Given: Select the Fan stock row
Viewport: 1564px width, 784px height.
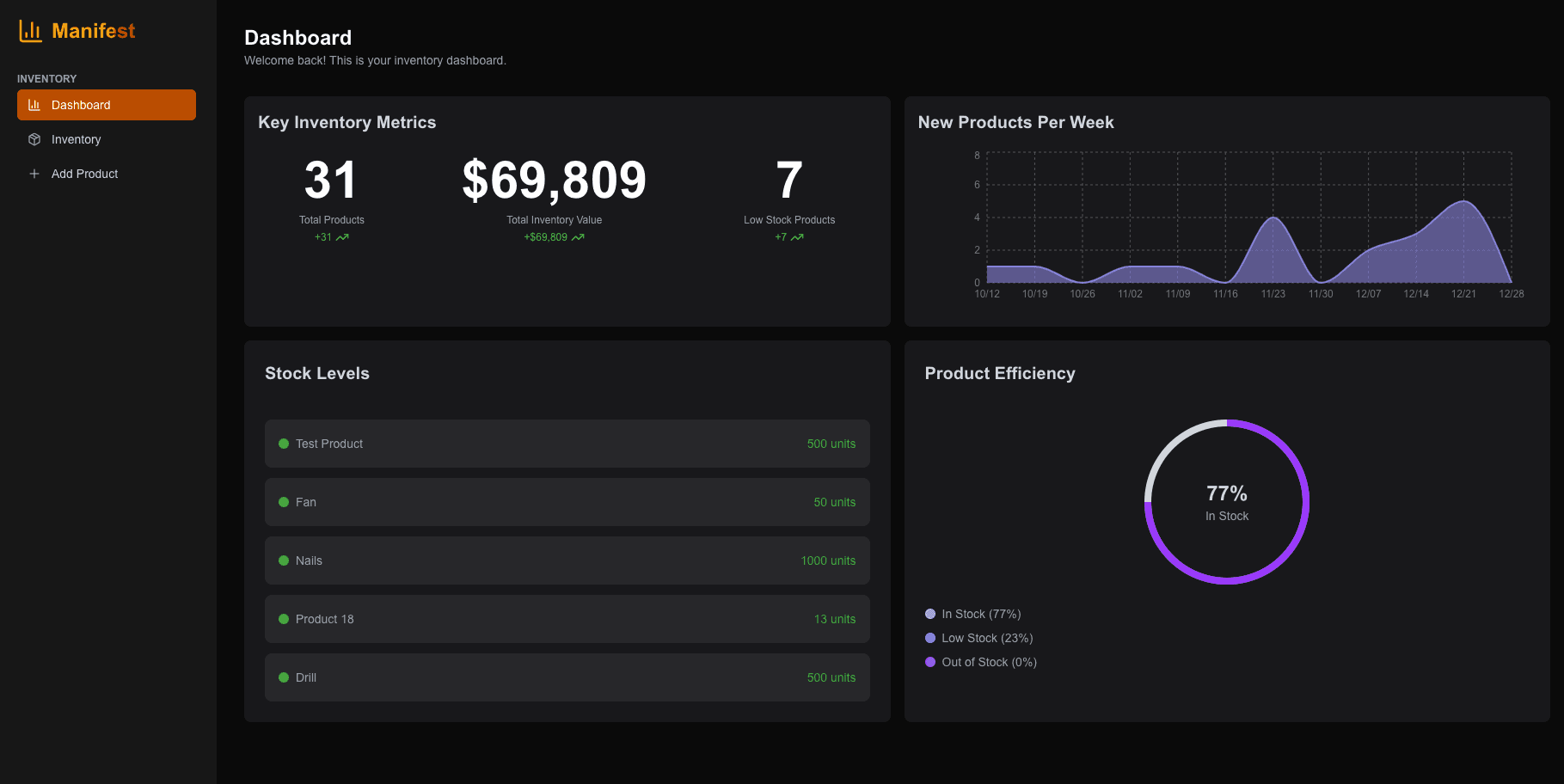Looking at the screenshot, I should pos(567,502).
